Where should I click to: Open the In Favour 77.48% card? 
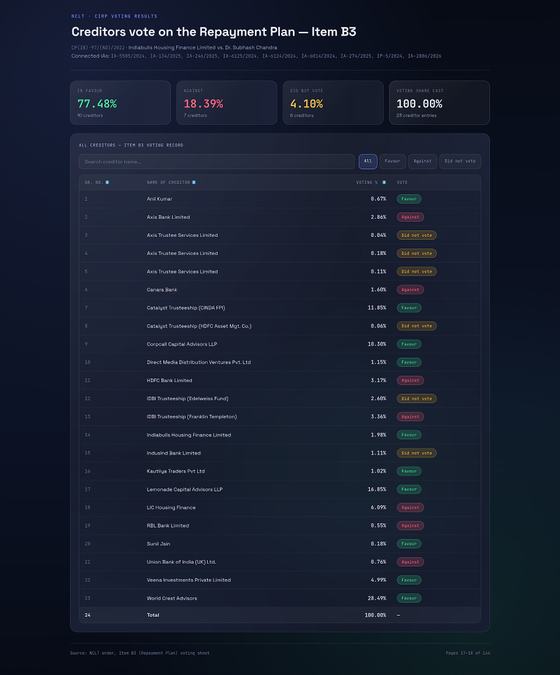(x=121, y=102)
